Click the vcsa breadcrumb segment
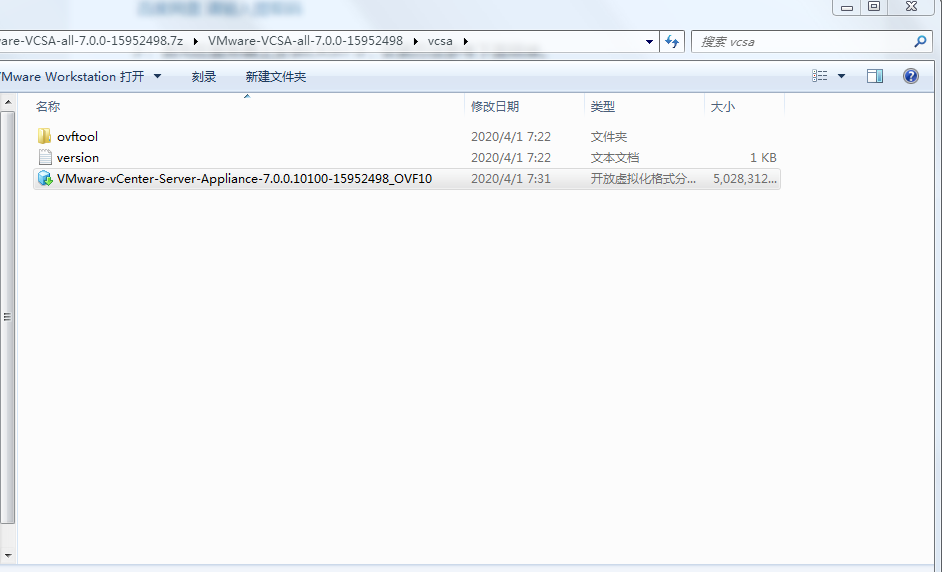Viewport: 942px width, 572px height. click(x=440, y=41)
